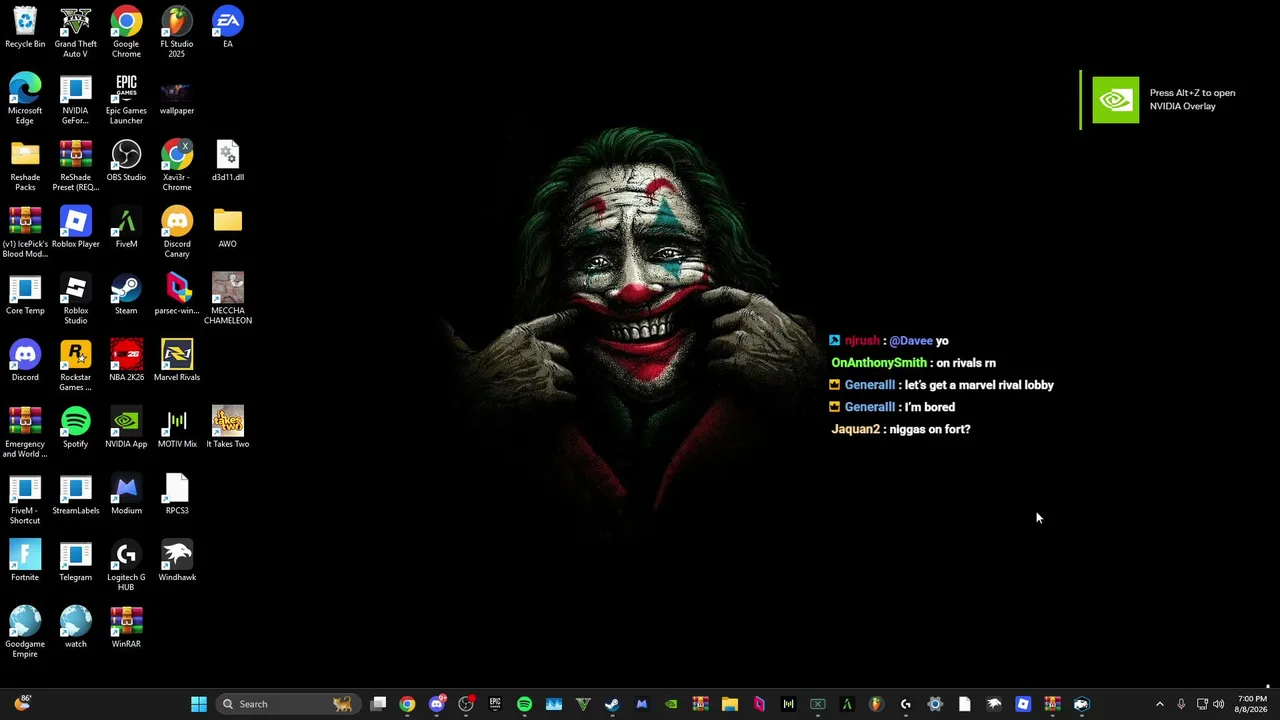Select the Spotify desktop shortcut
1280x720 pixels.
(76, 428)
